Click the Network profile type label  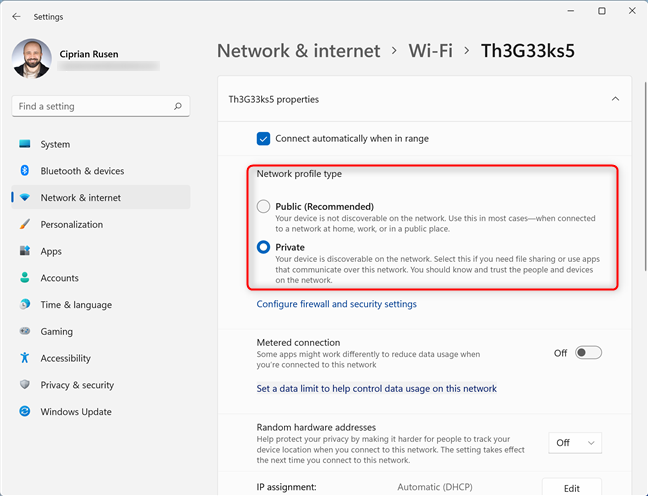tap(299, 174)
